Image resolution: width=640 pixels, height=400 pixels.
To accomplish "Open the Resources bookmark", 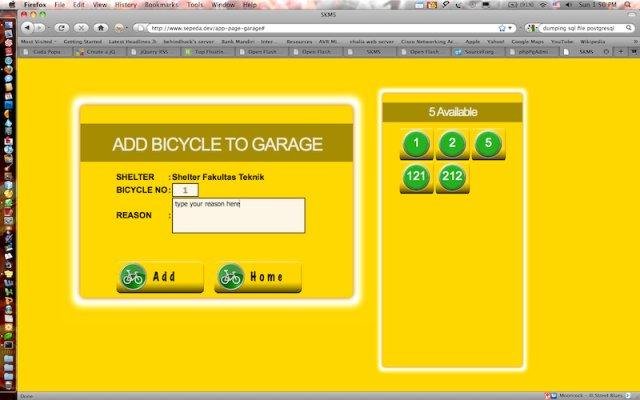I will click(x=299, y=42).
